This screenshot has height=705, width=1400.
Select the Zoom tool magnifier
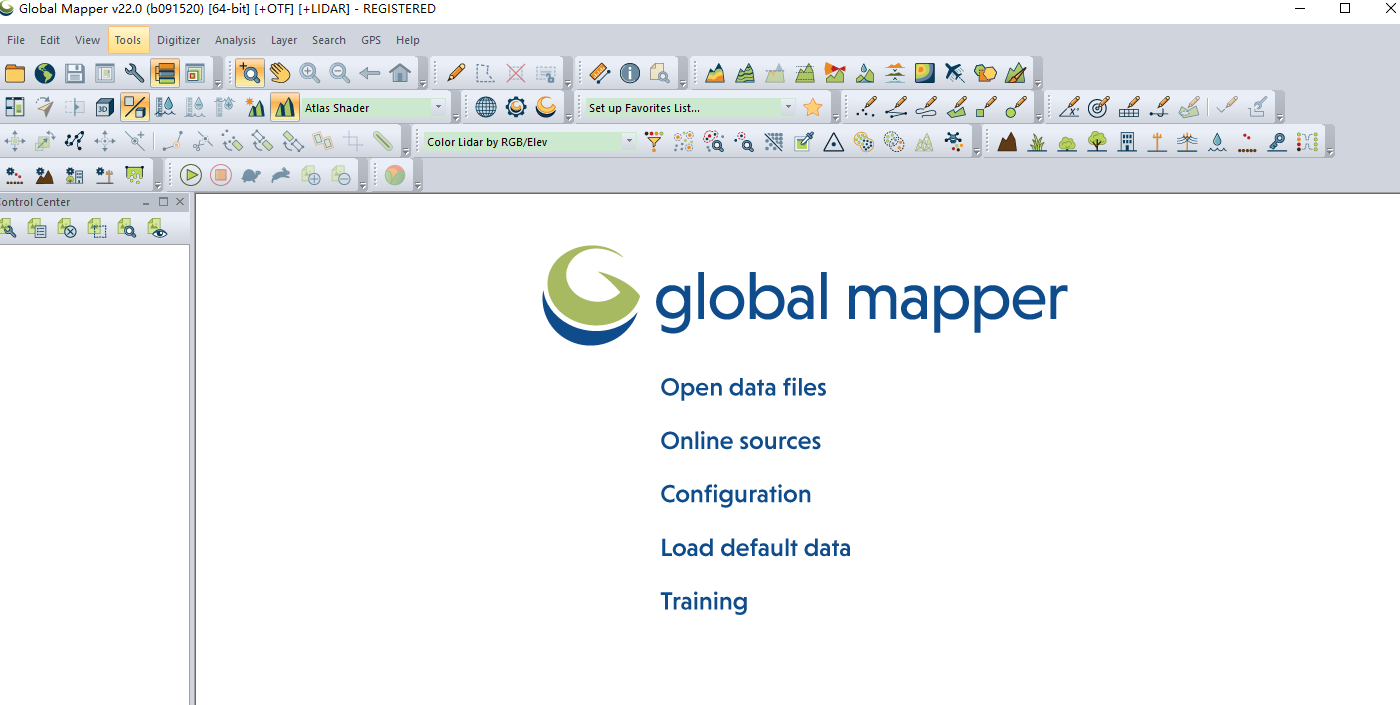coord(248,72)
